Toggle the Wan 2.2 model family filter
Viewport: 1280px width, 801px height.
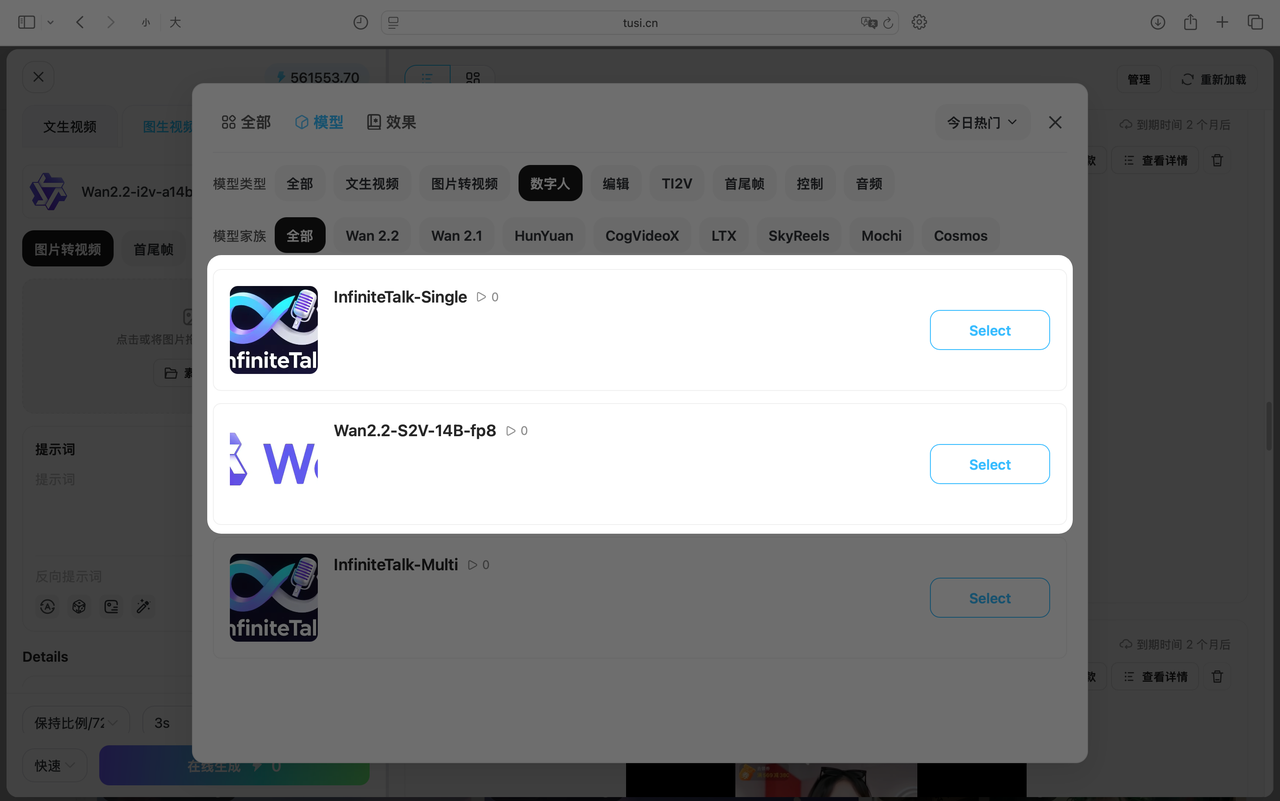(372, 236)
